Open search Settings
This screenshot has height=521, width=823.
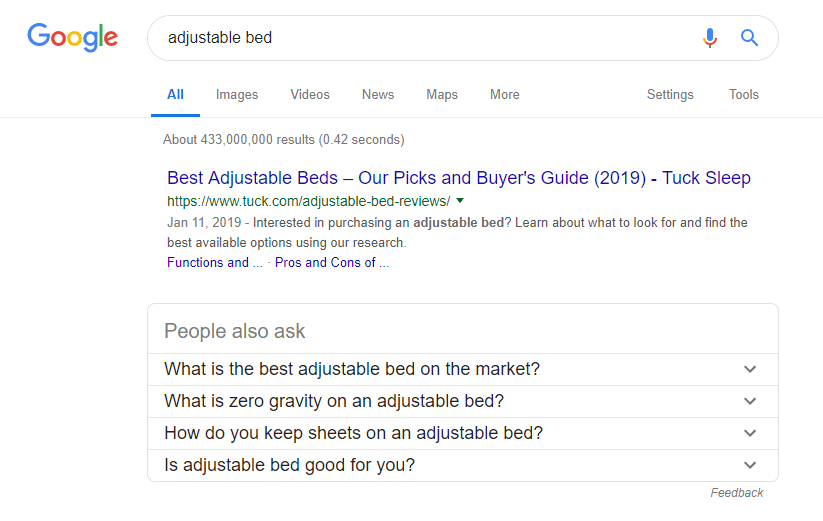(x=670, y=95)
